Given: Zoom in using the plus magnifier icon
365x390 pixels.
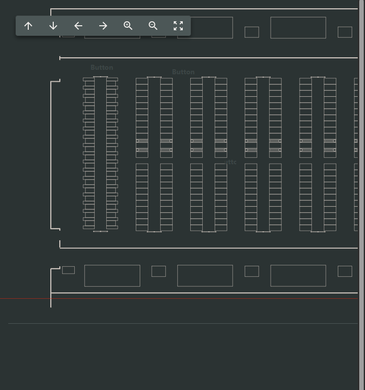Looking at the screenshot, I should click(128, 26).
